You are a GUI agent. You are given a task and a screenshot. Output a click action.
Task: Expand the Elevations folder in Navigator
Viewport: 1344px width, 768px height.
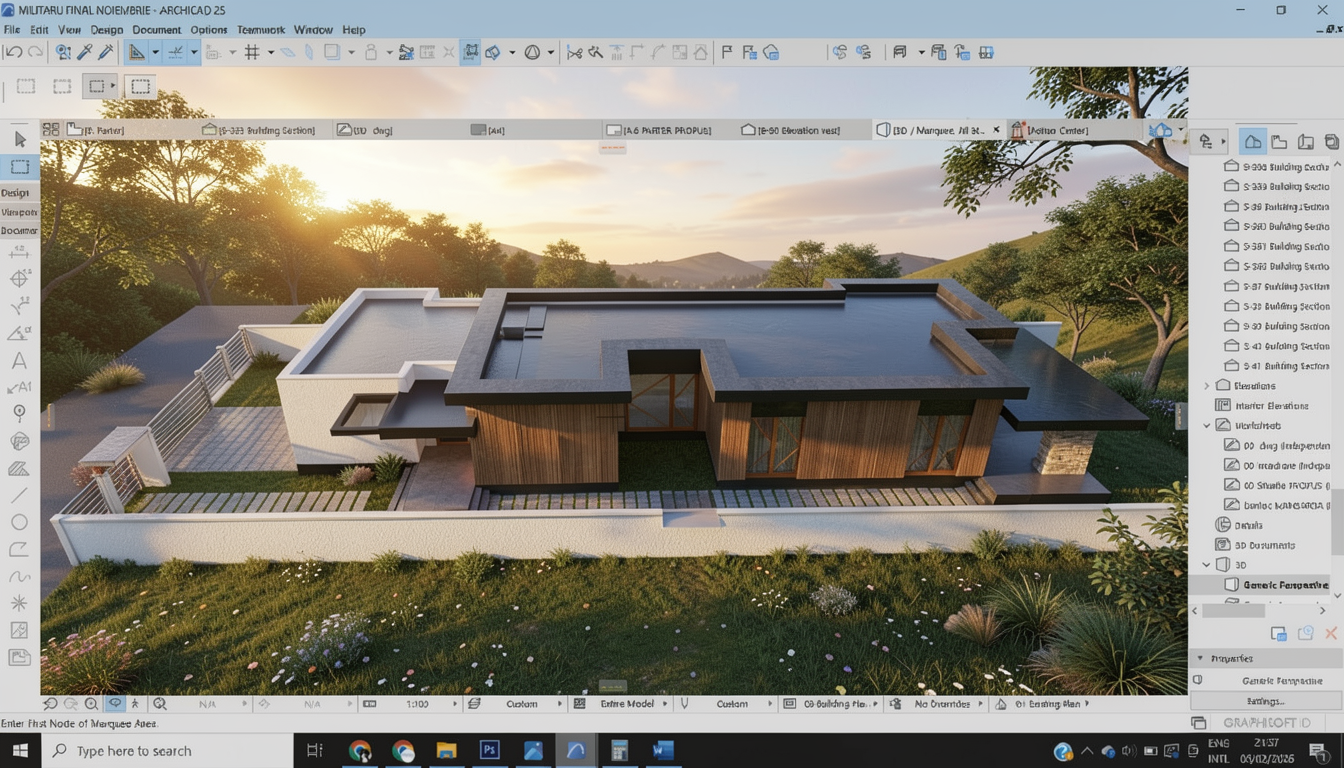(x=1207, y=386)
